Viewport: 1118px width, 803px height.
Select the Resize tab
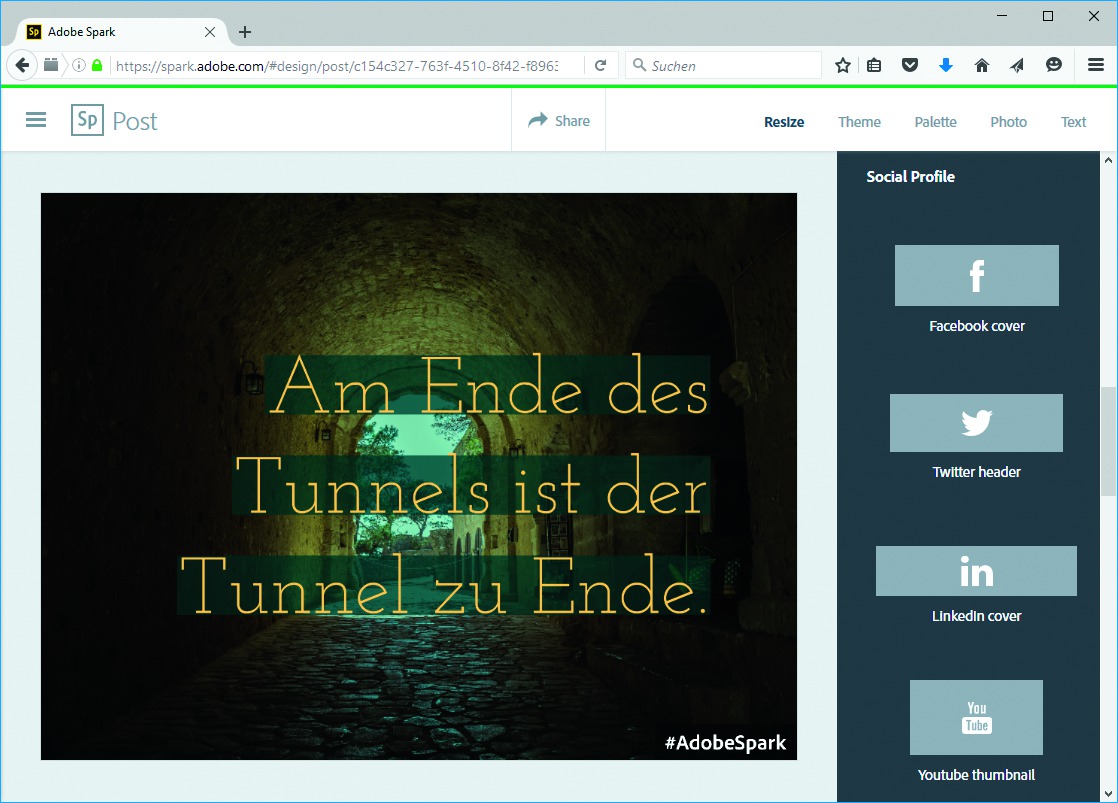pos(784,122)
